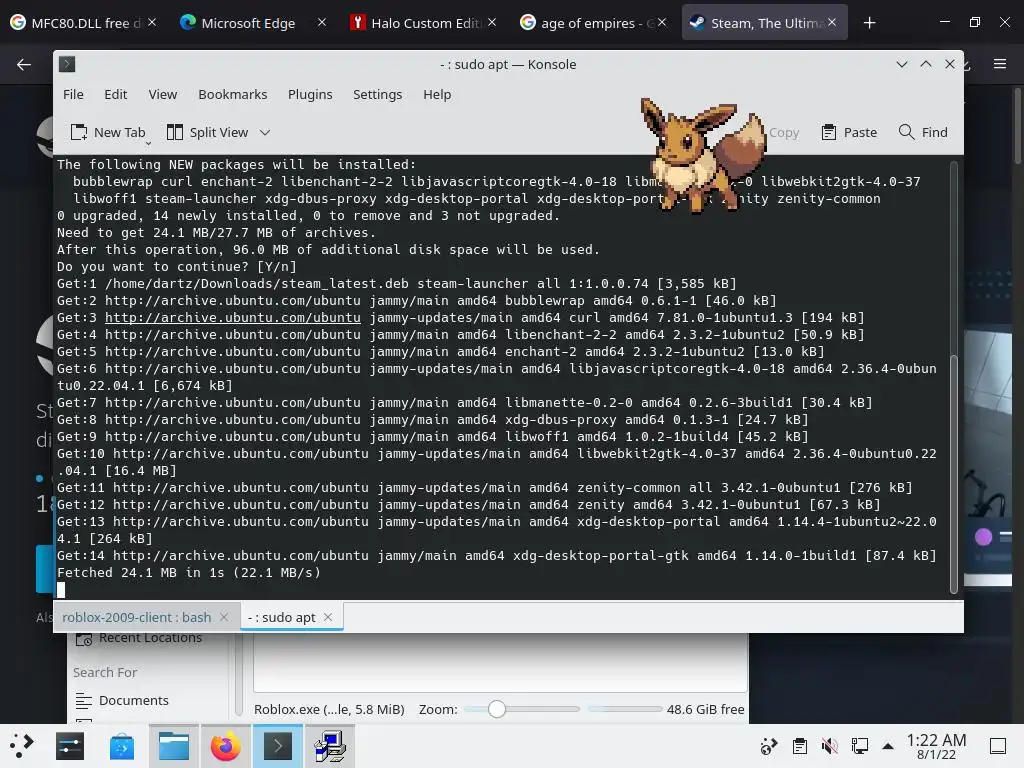This screenshot has height=768, width=1024.
Task: Switch to the MFC80.DLL browser tab
Action: click(85, 23)
